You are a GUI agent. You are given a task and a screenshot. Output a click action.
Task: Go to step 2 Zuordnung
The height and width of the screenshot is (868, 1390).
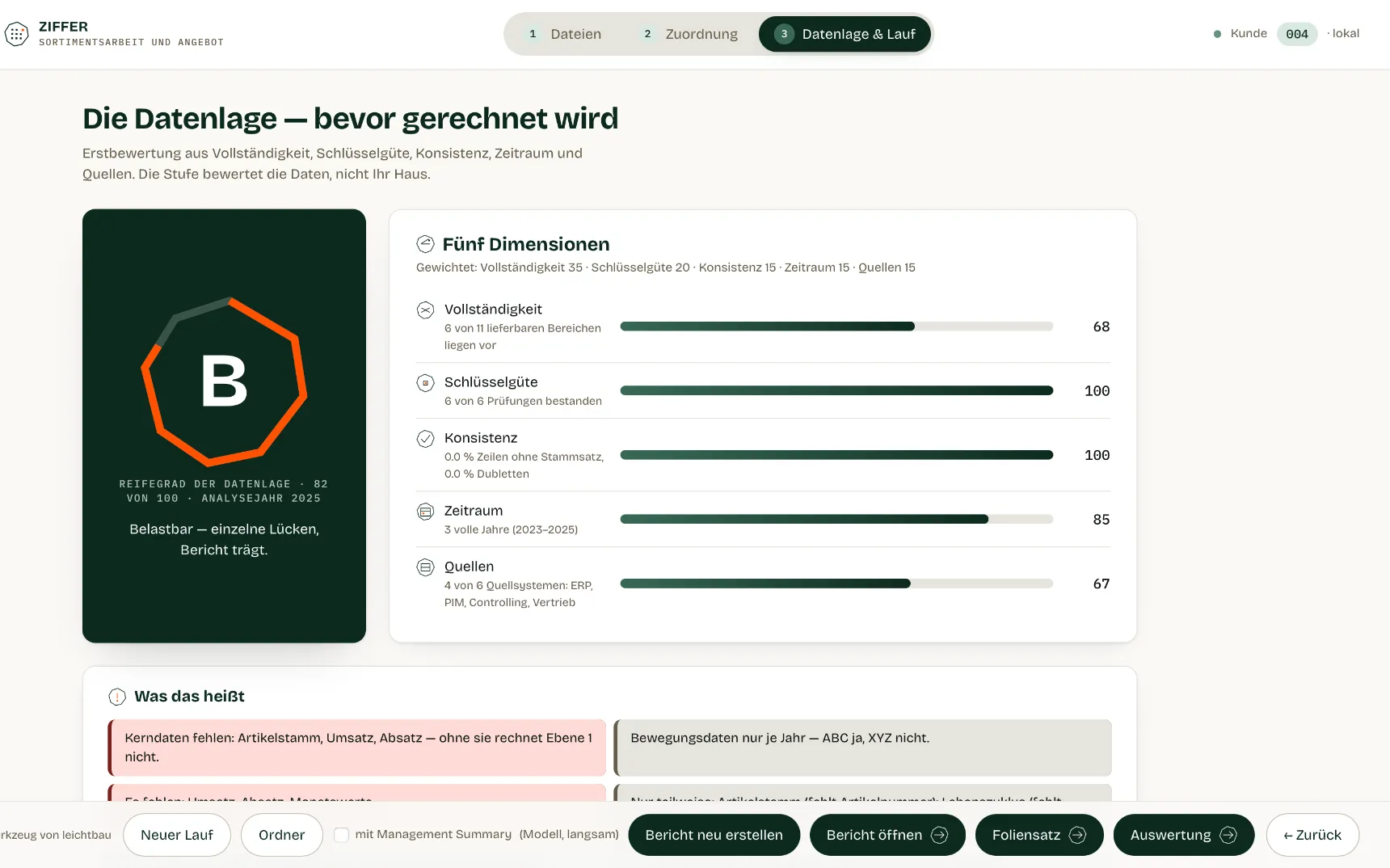pyautogui.click(x=690, y=34)
